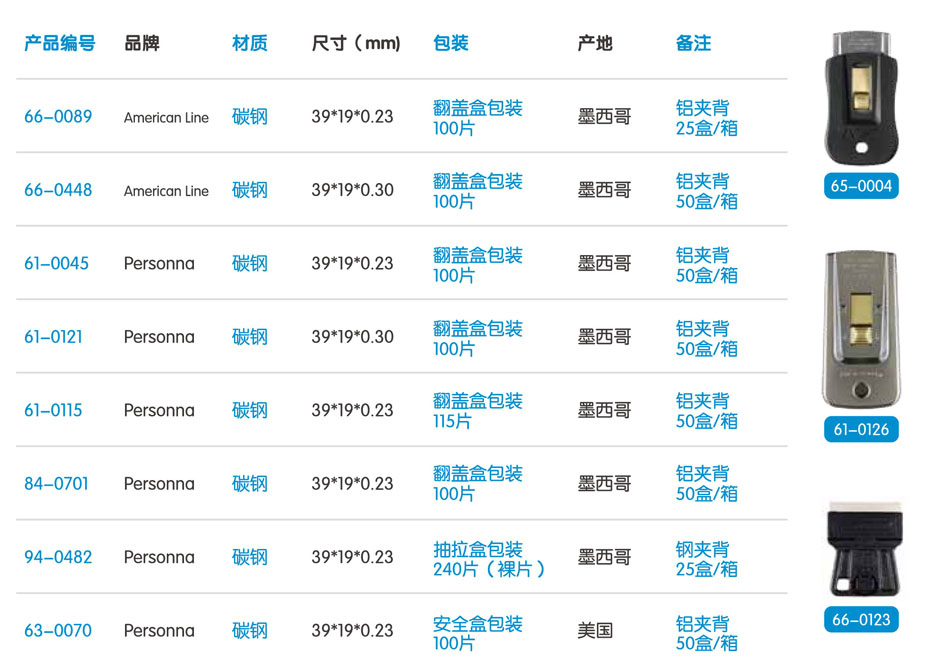Choose product number 61-0115

54,410
